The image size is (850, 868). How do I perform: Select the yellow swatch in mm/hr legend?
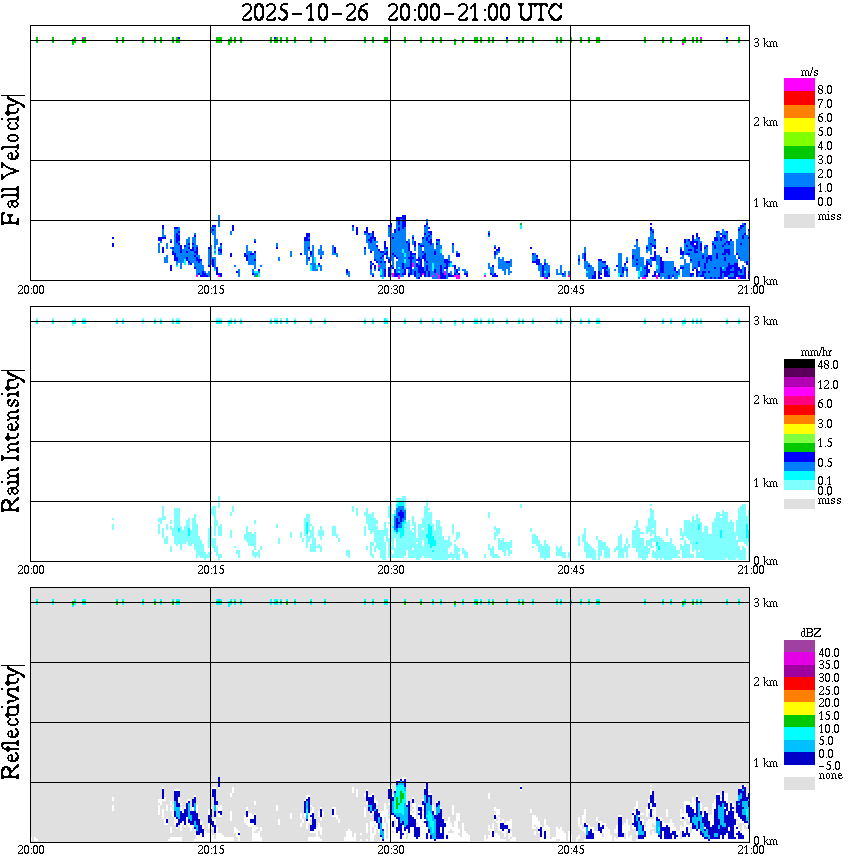click(x=799, y=428)
